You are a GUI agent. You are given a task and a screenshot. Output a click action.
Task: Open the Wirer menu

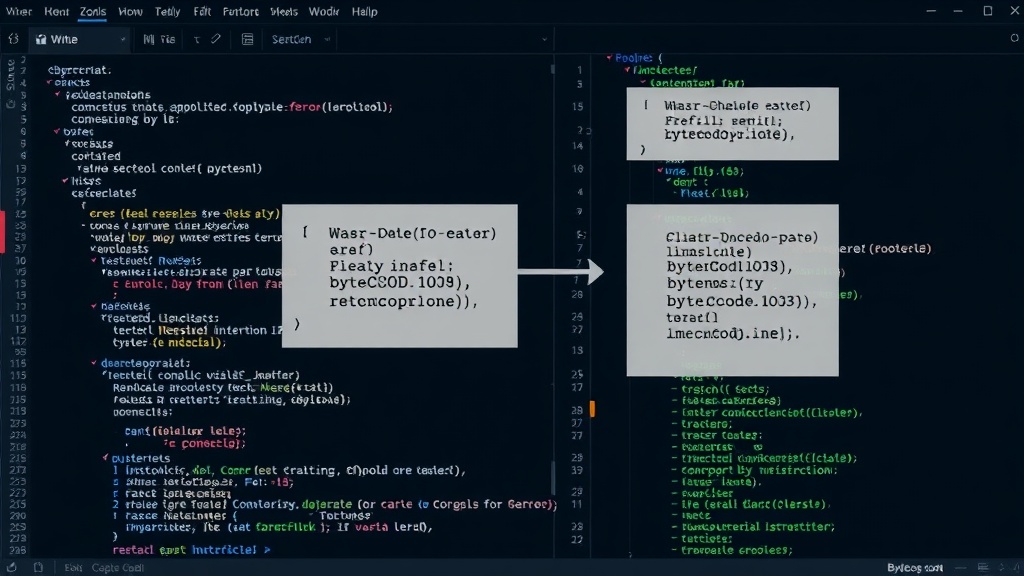19,12
